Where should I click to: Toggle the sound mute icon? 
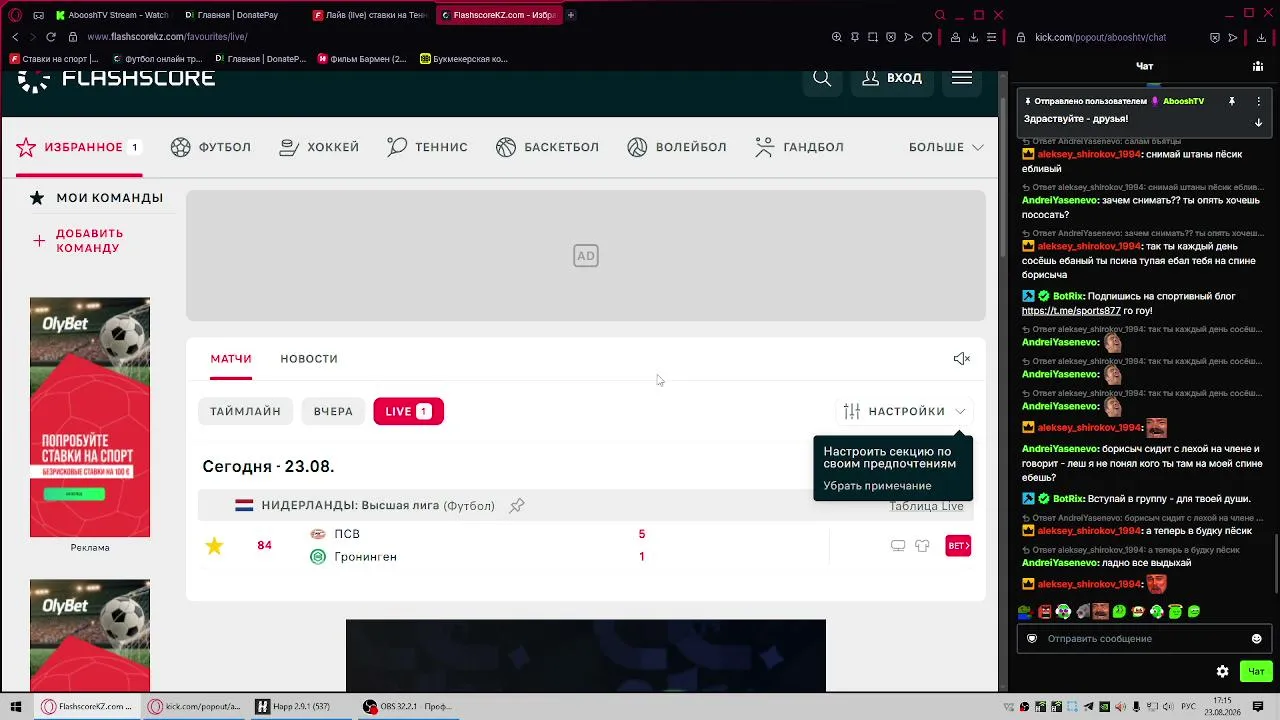(x=962, y=359)
